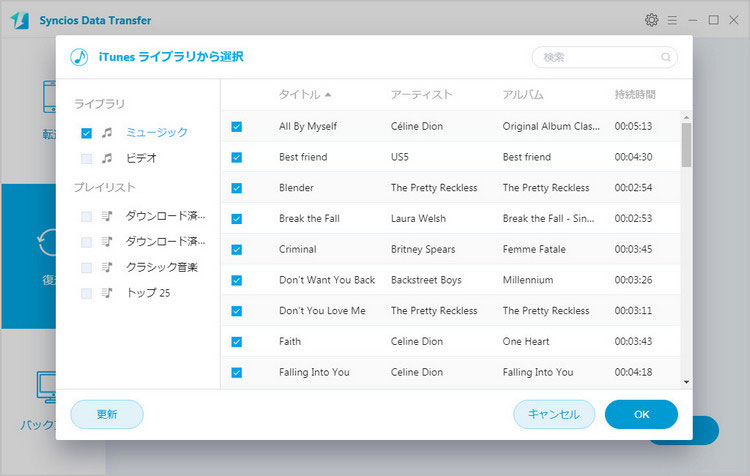This screenshot has width=750, height=476.
Task: Click the 00:05:13 duration cell
Action: pyautogui.click(x=633, y=126)
